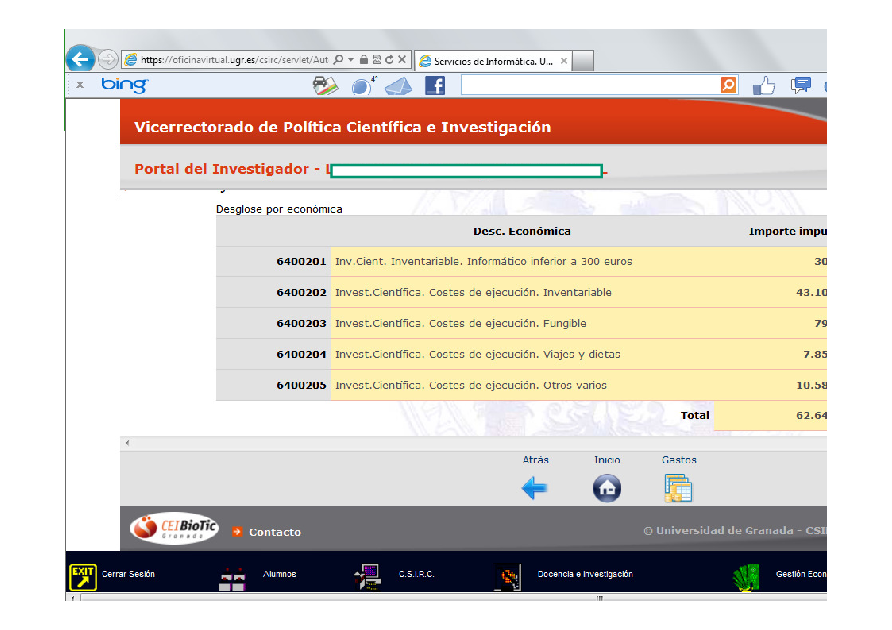The height and width of the screenshot is (630, 892).
Task: Switch to the Servicios de Informática tab
Action: pos(488,61)
